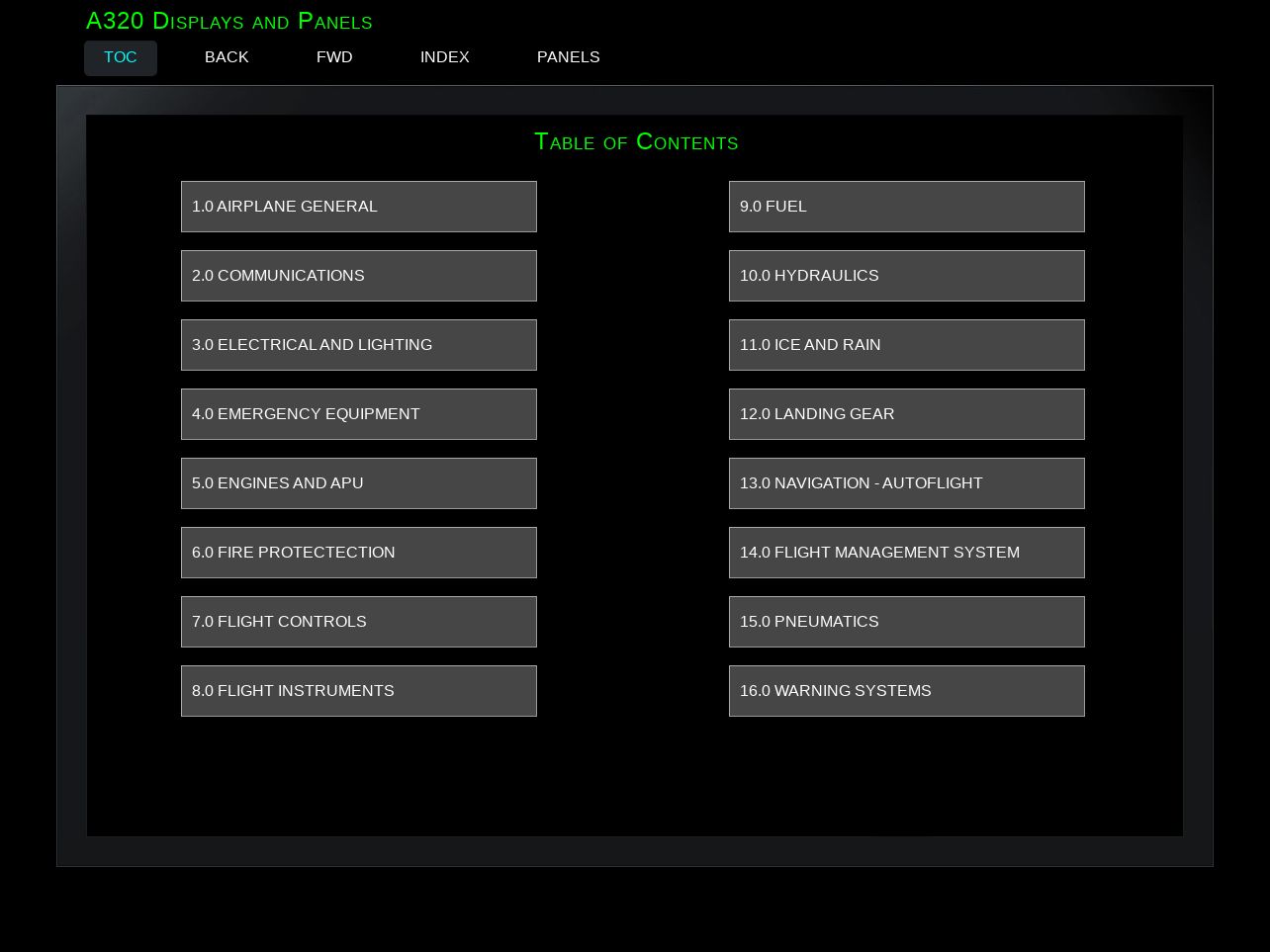Viewport: 1270px width, 952px height.
Task: Open chapter 8.0 Flight Instruments
Action: click(359, 691)
